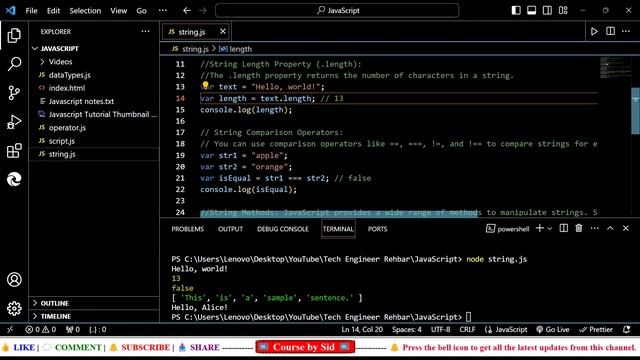Show errors and warnings in status bar
Image resolution: width=640 pixels, height=360 pixels.
(x=40, y=329)
